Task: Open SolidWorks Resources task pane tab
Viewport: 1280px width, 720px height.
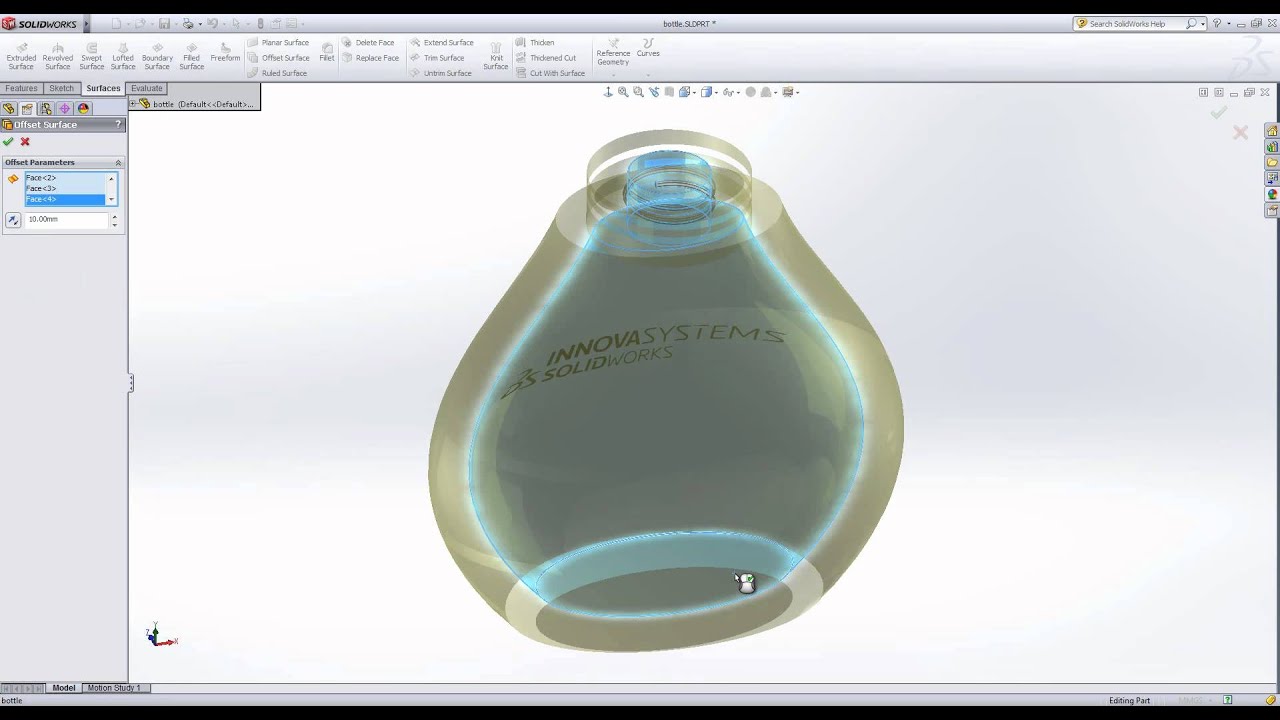Action: (x=1272, y=131)
